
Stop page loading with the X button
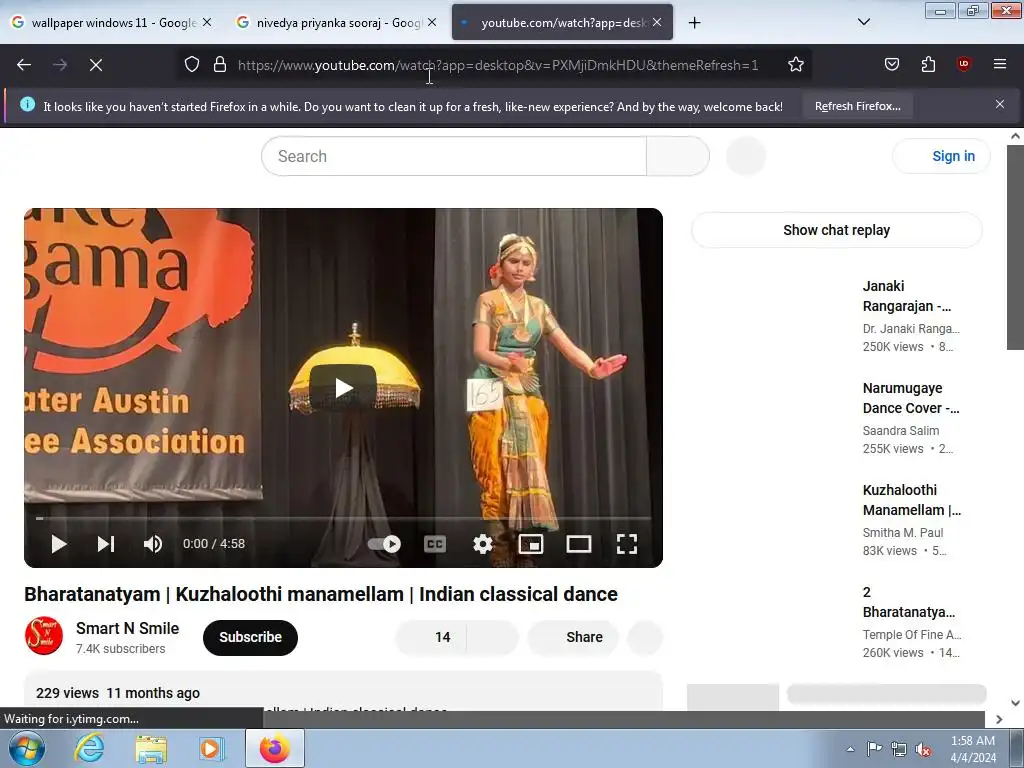96,65
